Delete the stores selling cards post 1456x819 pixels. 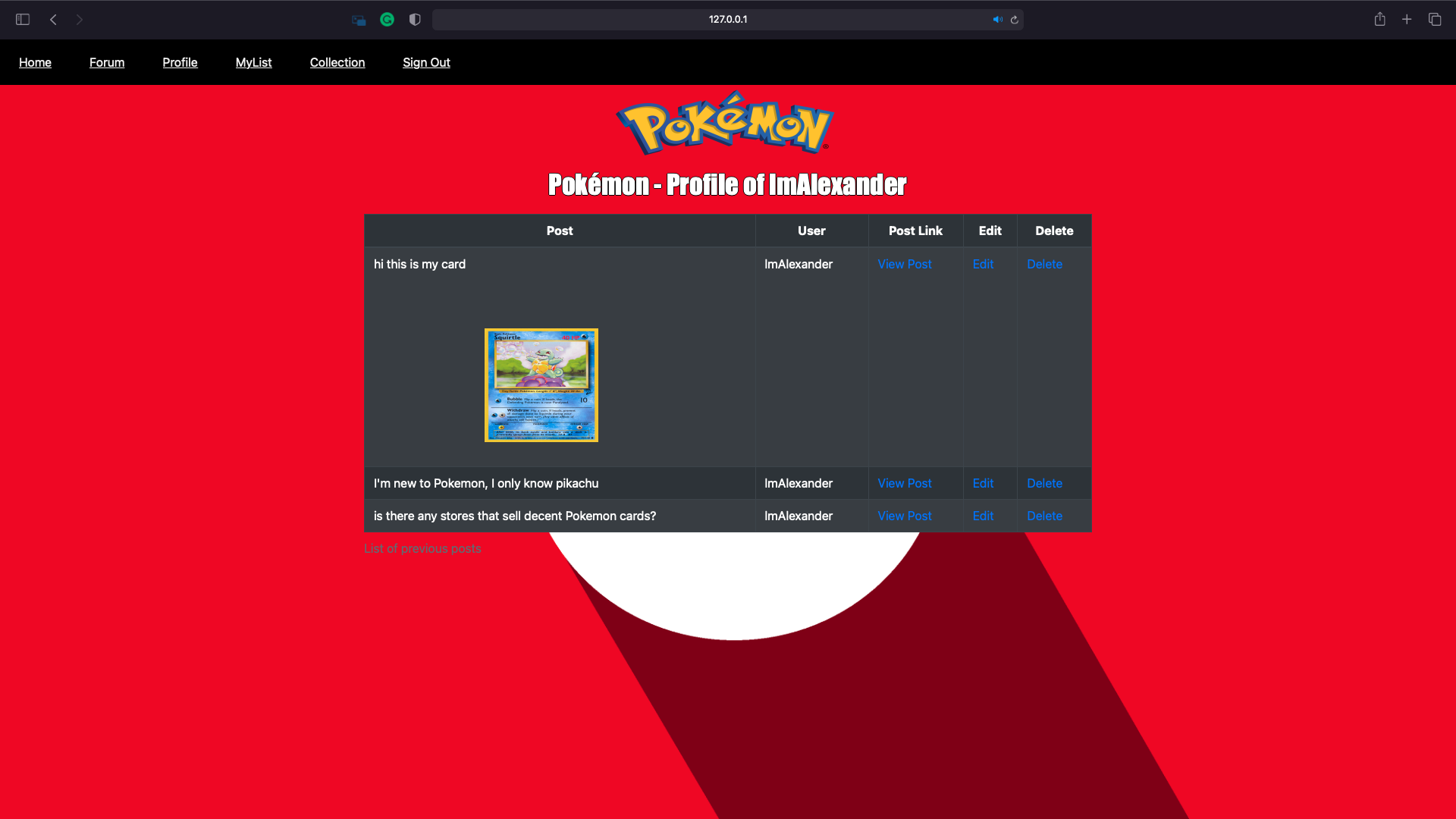(1044, 516)
